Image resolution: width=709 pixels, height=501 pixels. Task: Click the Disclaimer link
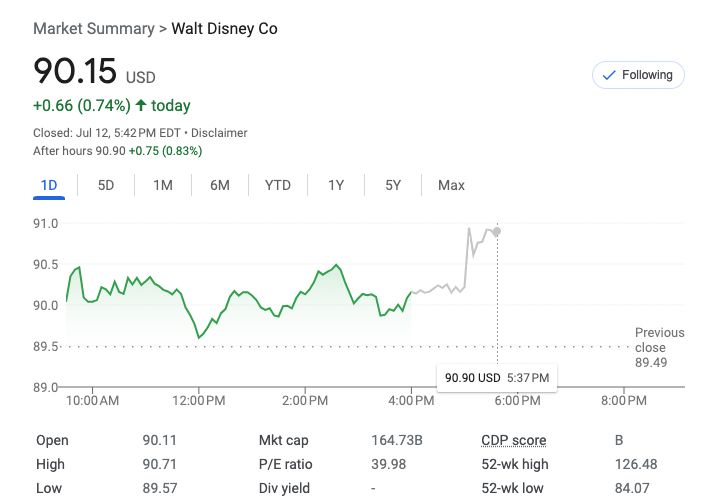tap(219, 133)
